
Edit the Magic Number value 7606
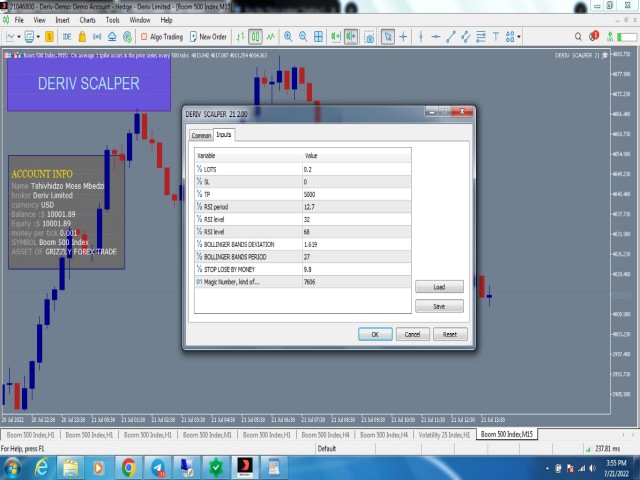(356, 282)
